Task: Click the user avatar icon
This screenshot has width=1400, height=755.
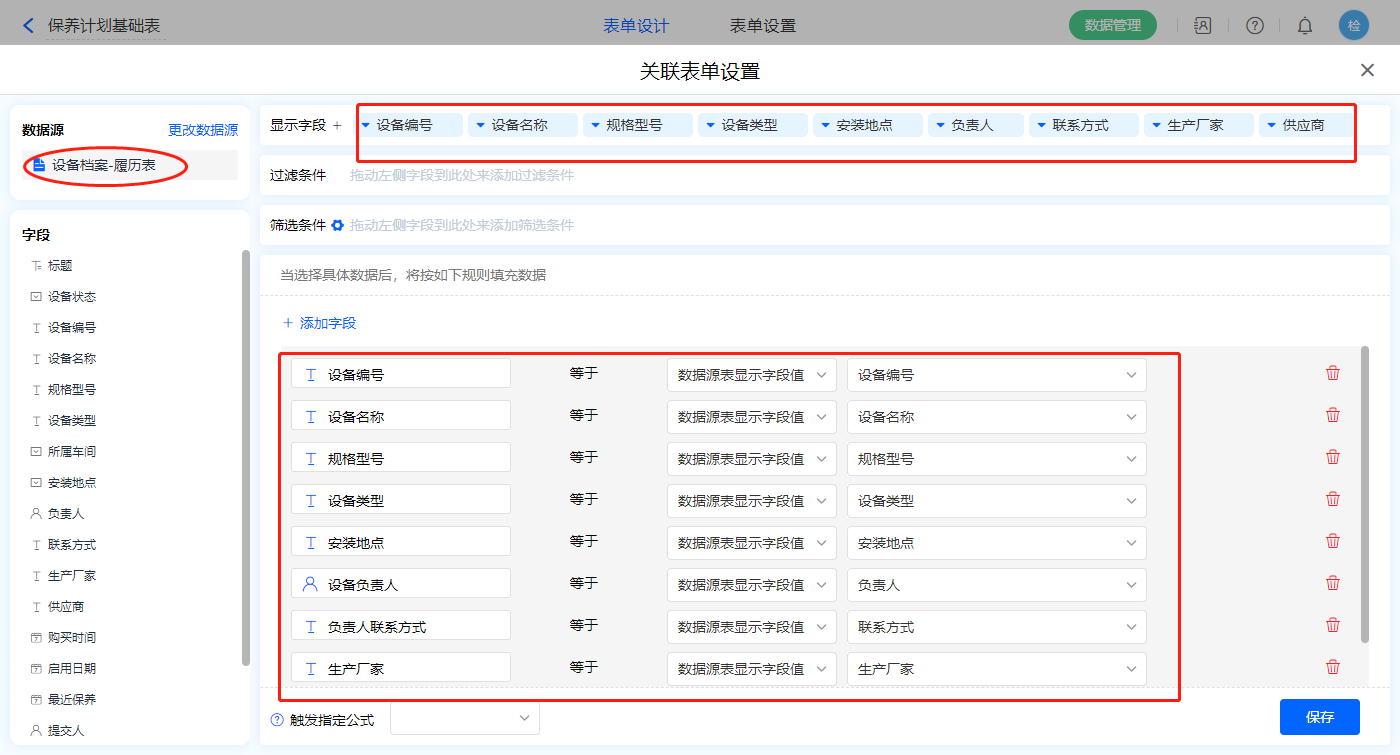Action: coord(1353,26)
